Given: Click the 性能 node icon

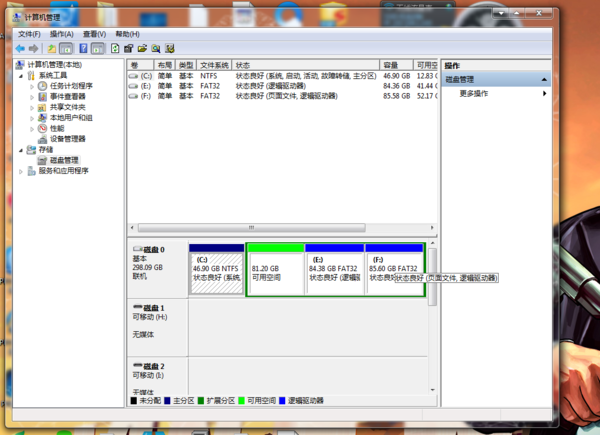Looking at the screenshot, I should point(42,128).
